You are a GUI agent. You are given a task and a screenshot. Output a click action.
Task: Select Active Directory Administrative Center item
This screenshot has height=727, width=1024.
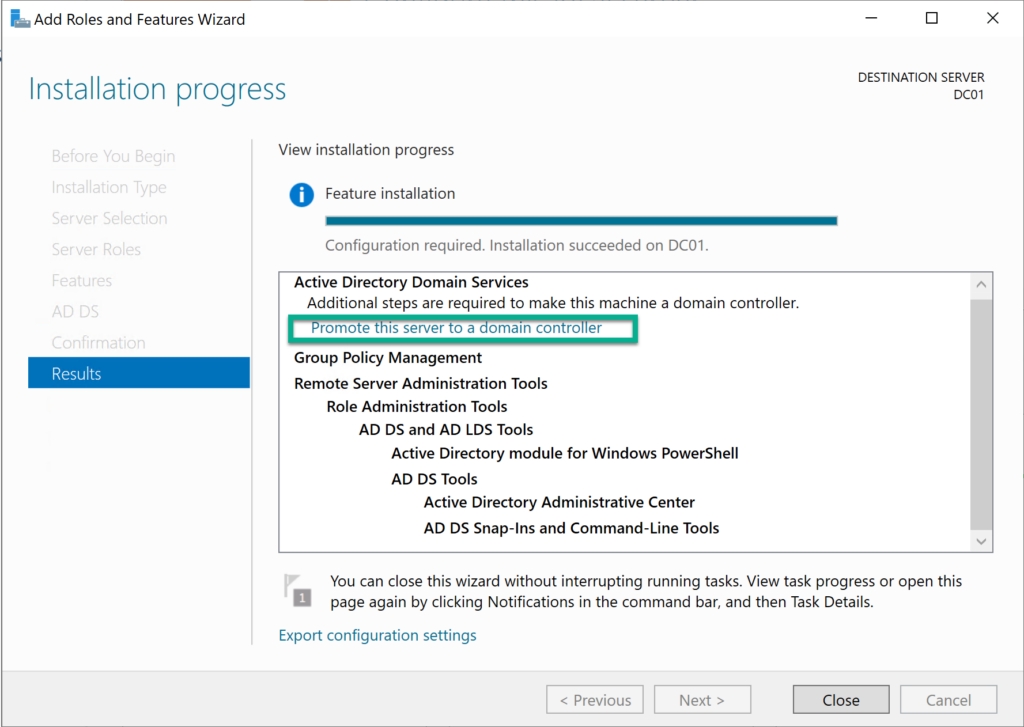click(x=558, y=501)
